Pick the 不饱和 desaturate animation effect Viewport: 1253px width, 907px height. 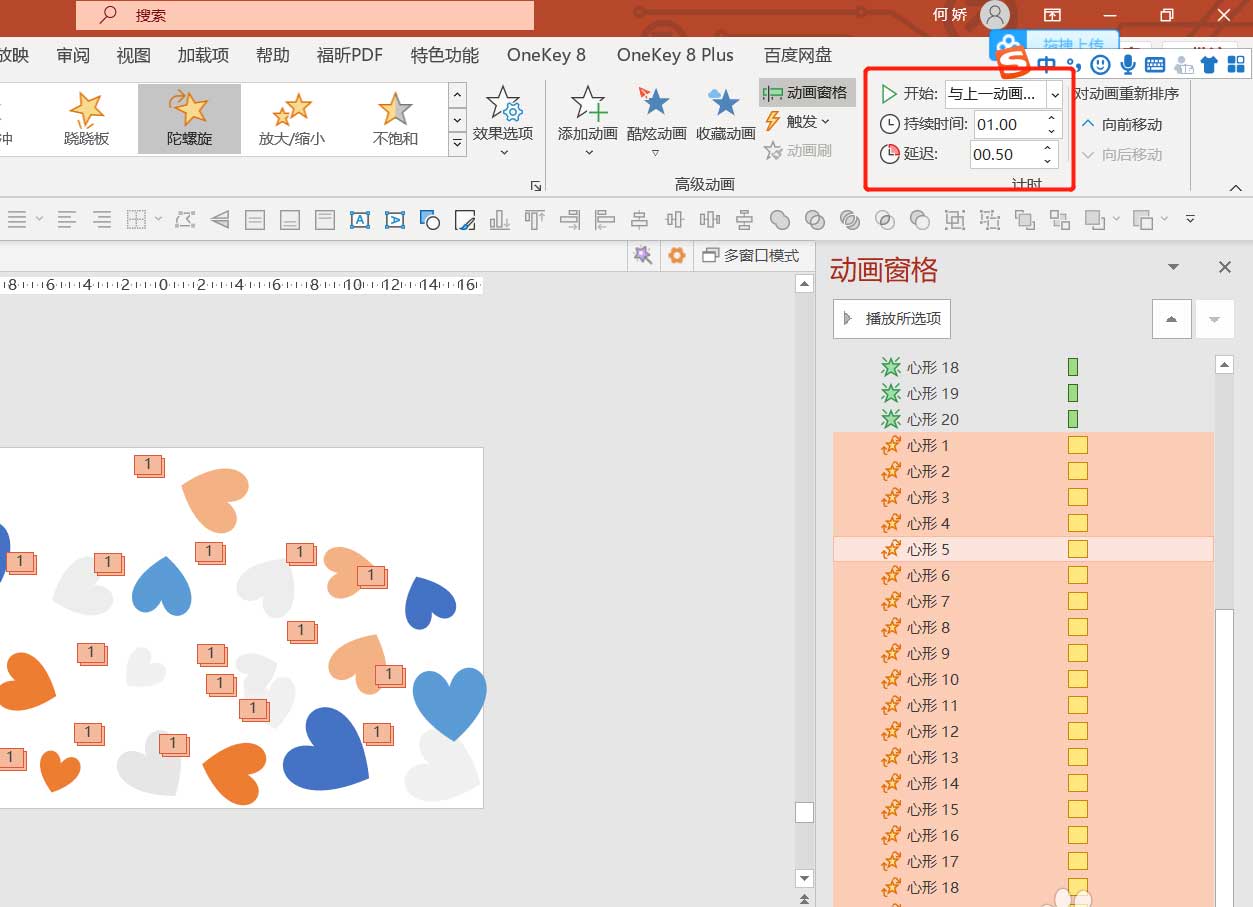point(395,118)
